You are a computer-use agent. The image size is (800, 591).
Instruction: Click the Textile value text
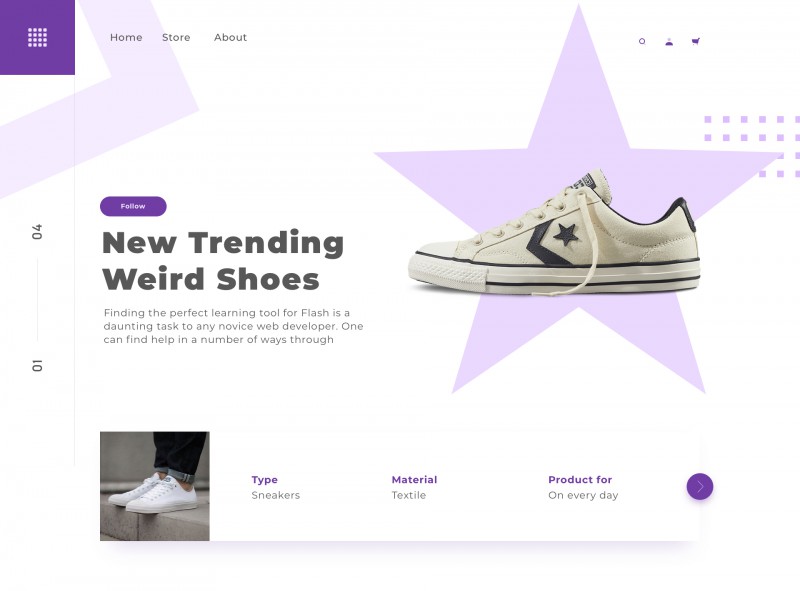point(409,495)
